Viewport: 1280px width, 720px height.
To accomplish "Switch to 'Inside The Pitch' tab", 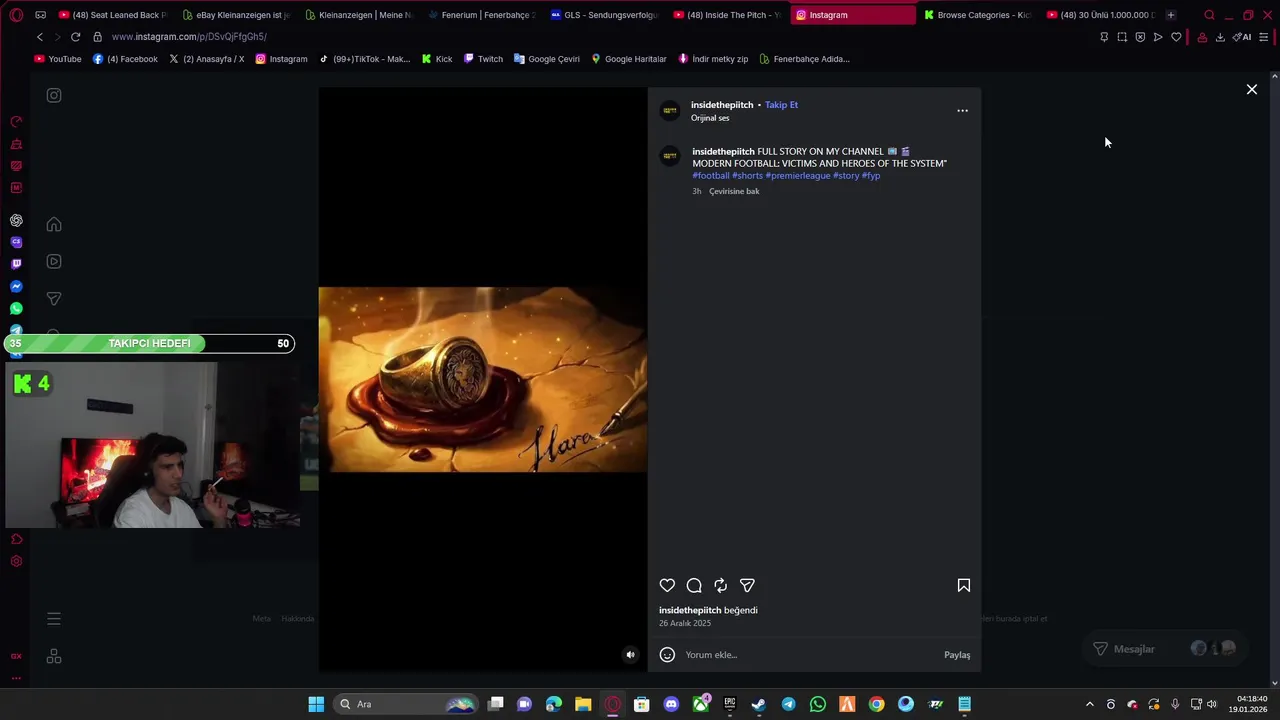I will [727, 15].
